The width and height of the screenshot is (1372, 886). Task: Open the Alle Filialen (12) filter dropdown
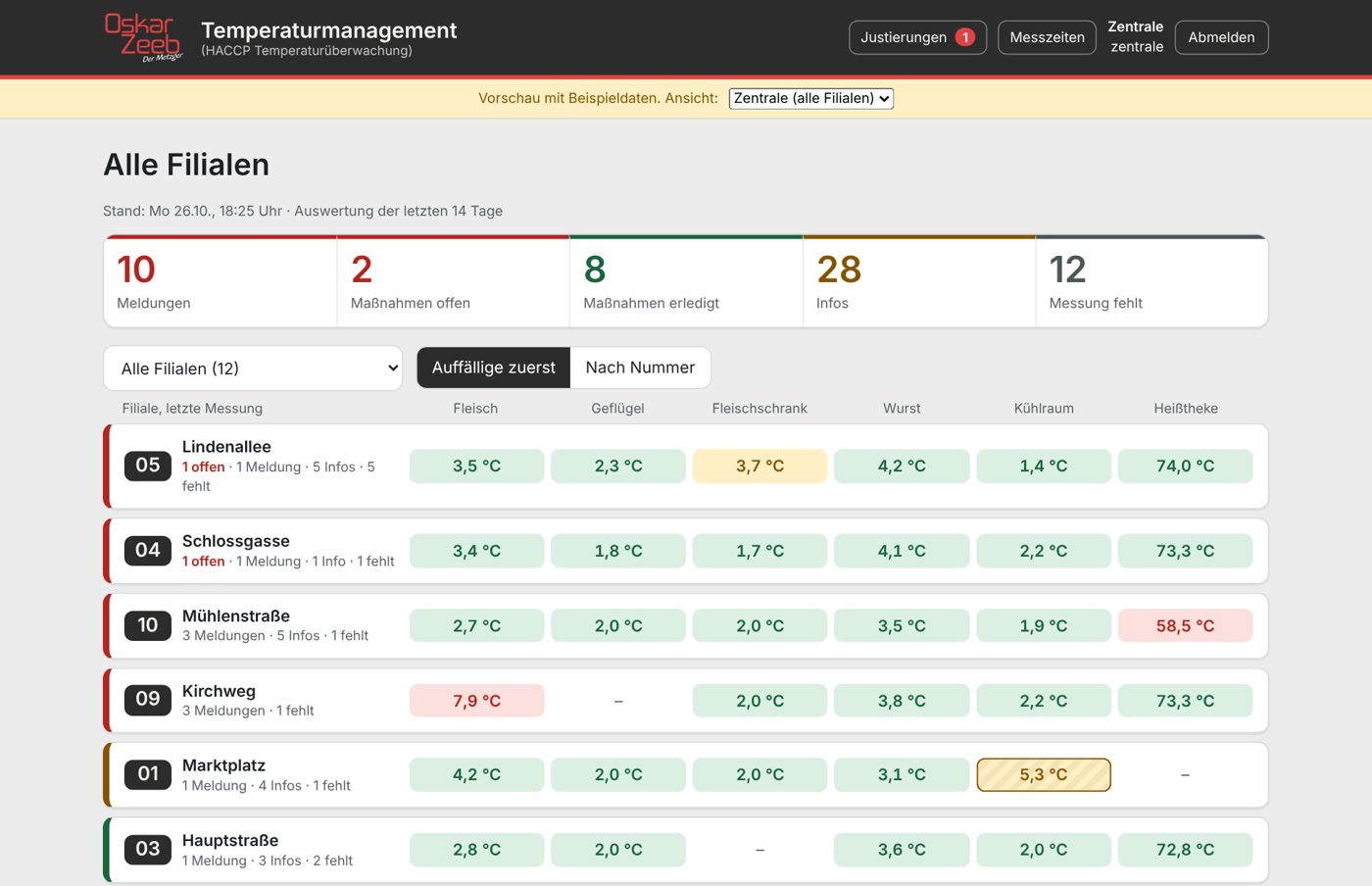click(253, 369)
